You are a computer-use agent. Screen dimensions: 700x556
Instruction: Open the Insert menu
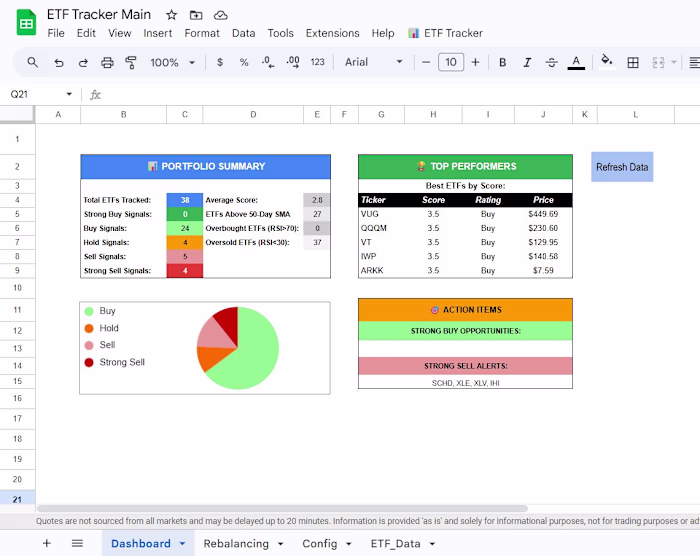pos(158,33)
